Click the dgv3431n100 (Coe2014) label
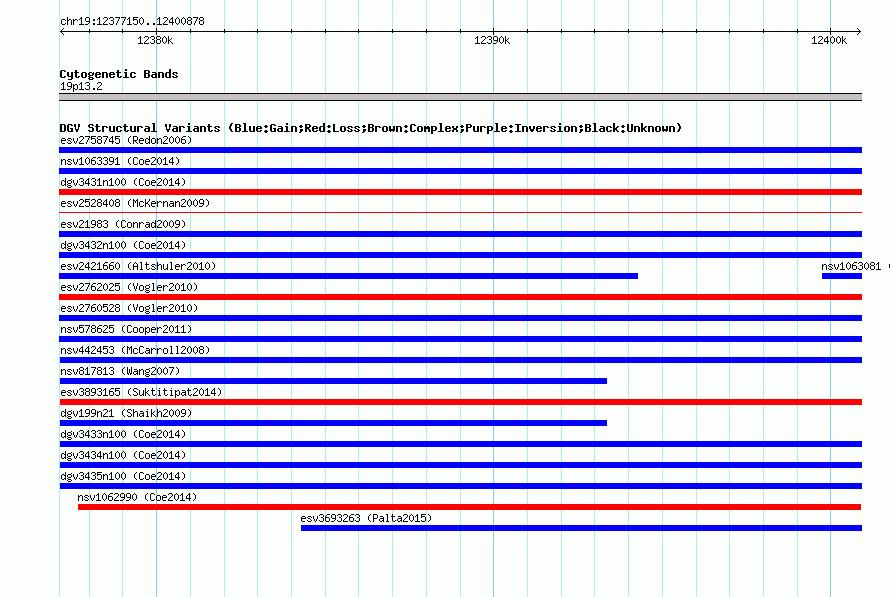The image size is (890, 597). (x=123, y=182)
